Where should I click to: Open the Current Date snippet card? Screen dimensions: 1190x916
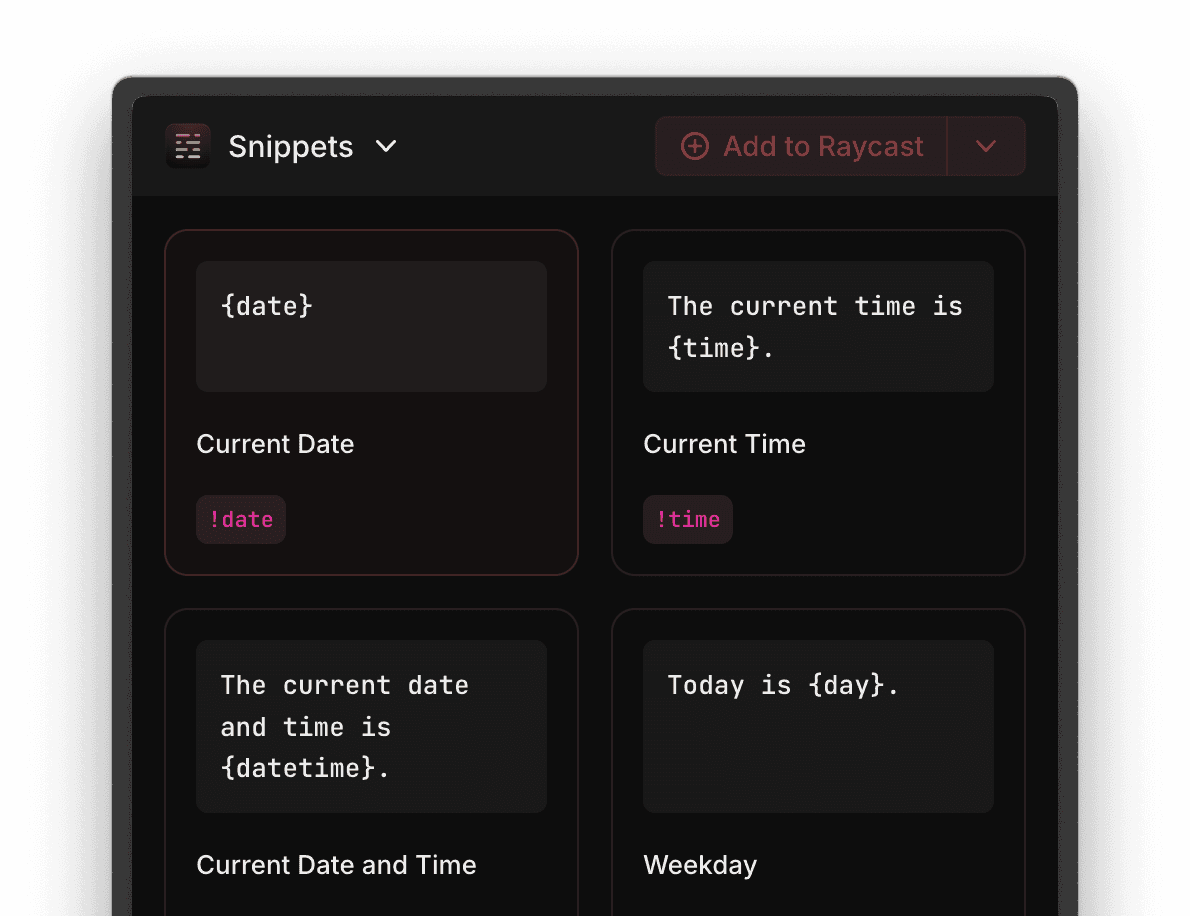click(371, 402)
